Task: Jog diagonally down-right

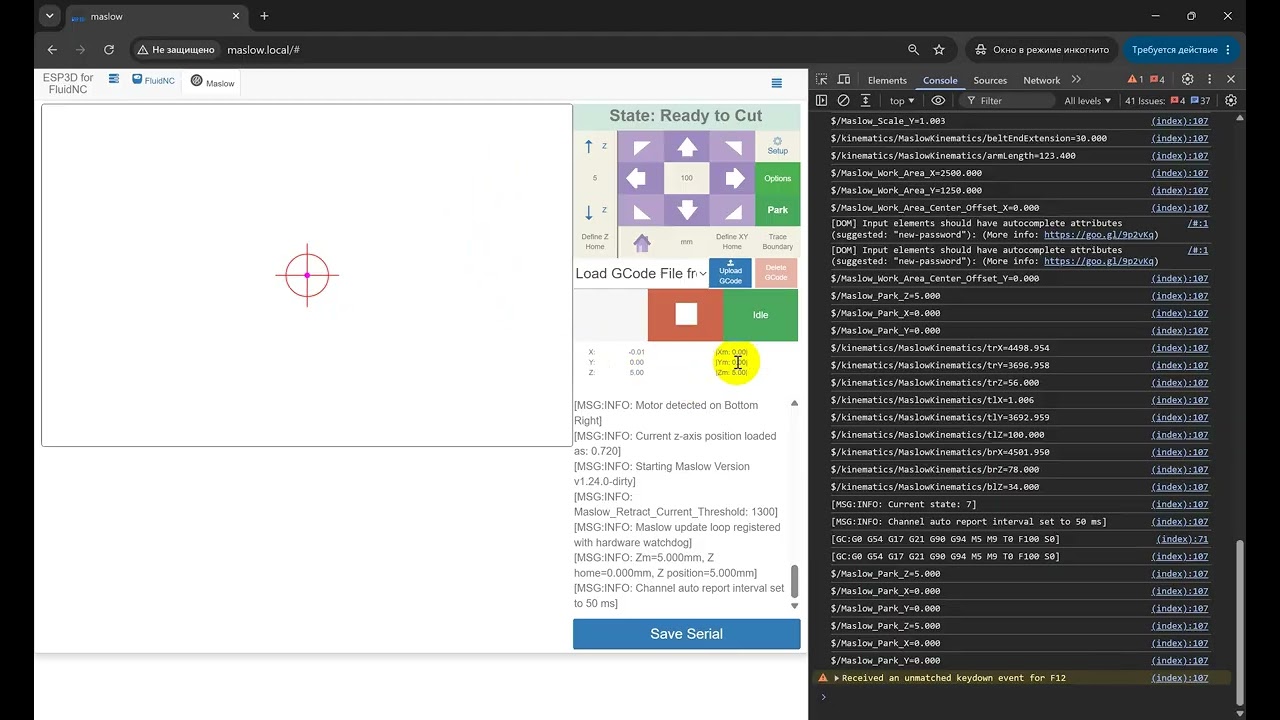Action: pyautogui.click(x=733, y=210)
